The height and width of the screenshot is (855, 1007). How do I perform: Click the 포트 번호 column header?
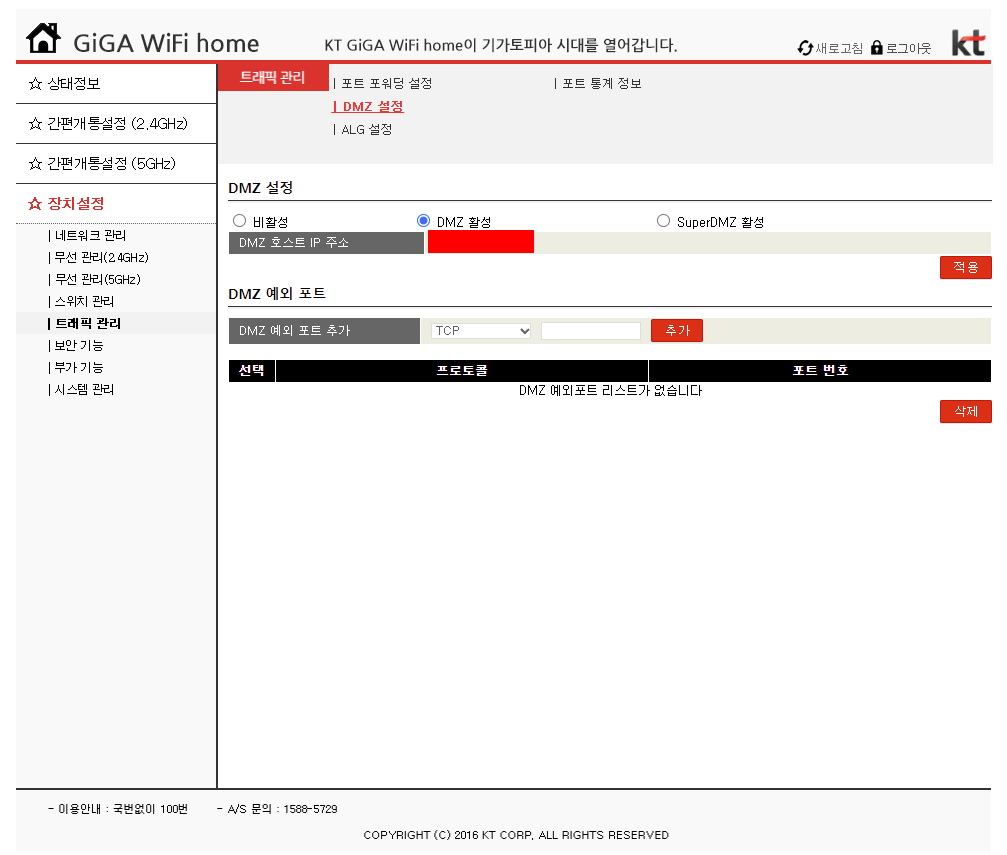tap(820, 371)
